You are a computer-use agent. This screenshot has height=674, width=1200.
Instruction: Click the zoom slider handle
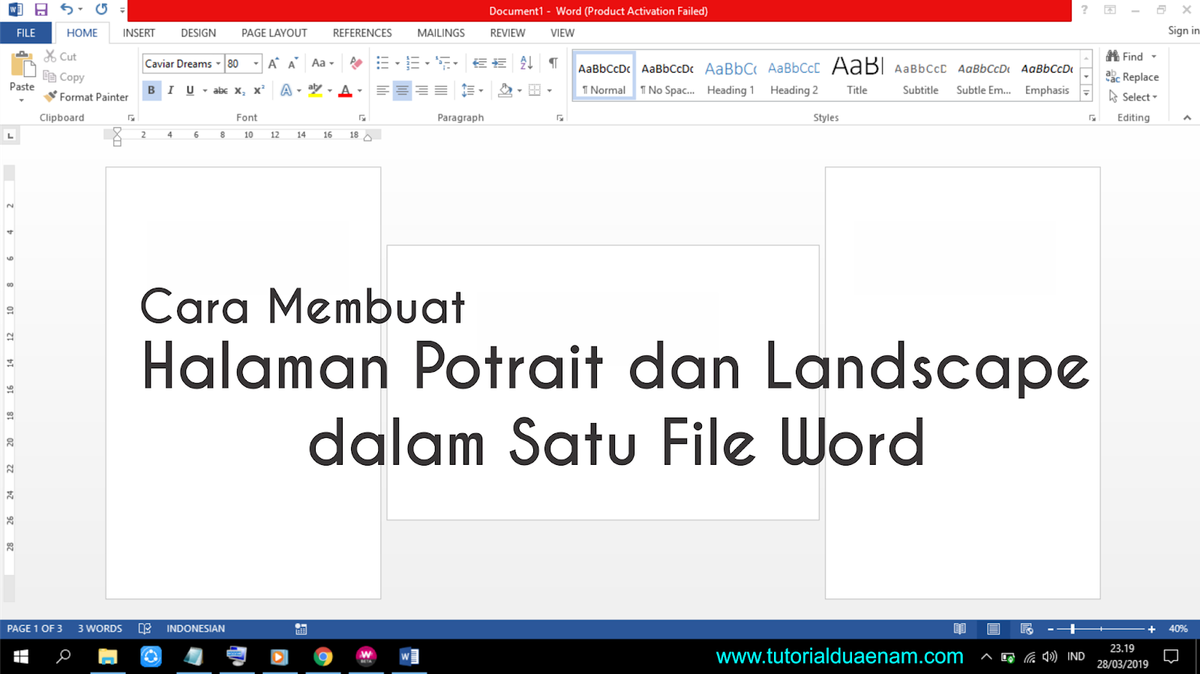pyautogui.click(x=1073, y=629)
